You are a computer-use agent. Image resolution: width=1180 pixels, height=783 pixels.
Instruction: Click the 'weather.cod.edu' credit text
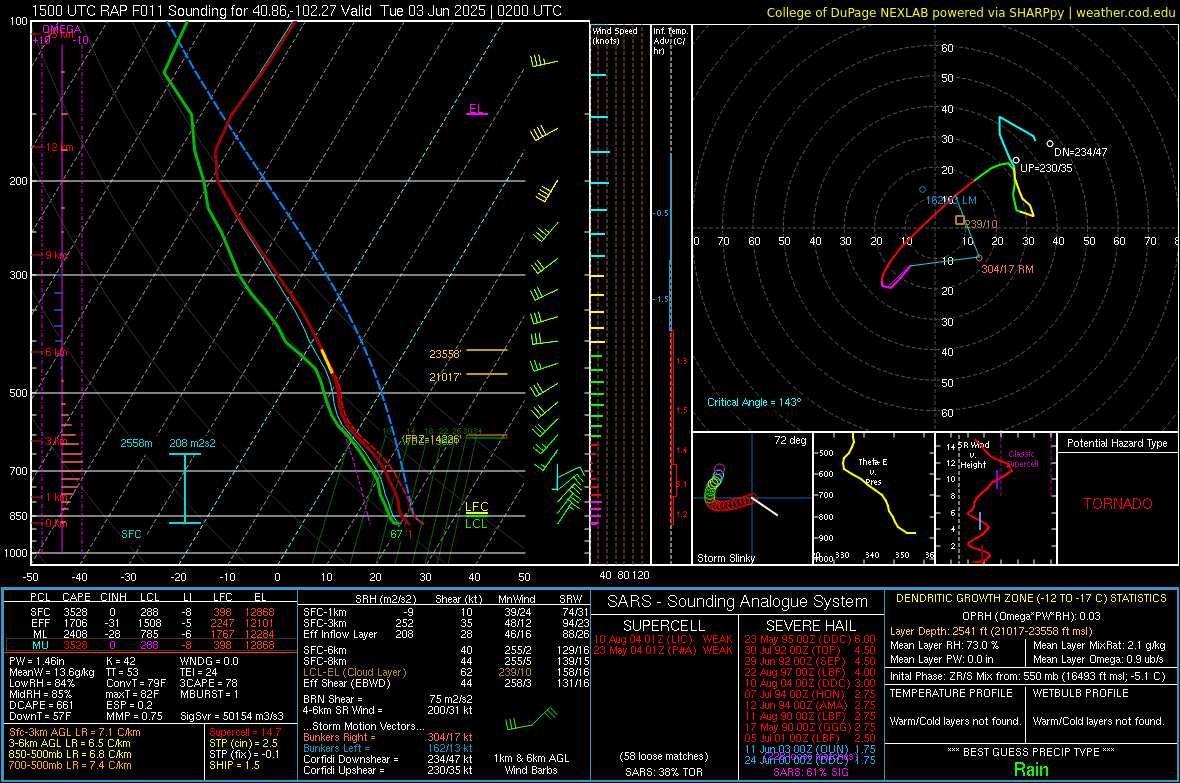pos(1125,12)
